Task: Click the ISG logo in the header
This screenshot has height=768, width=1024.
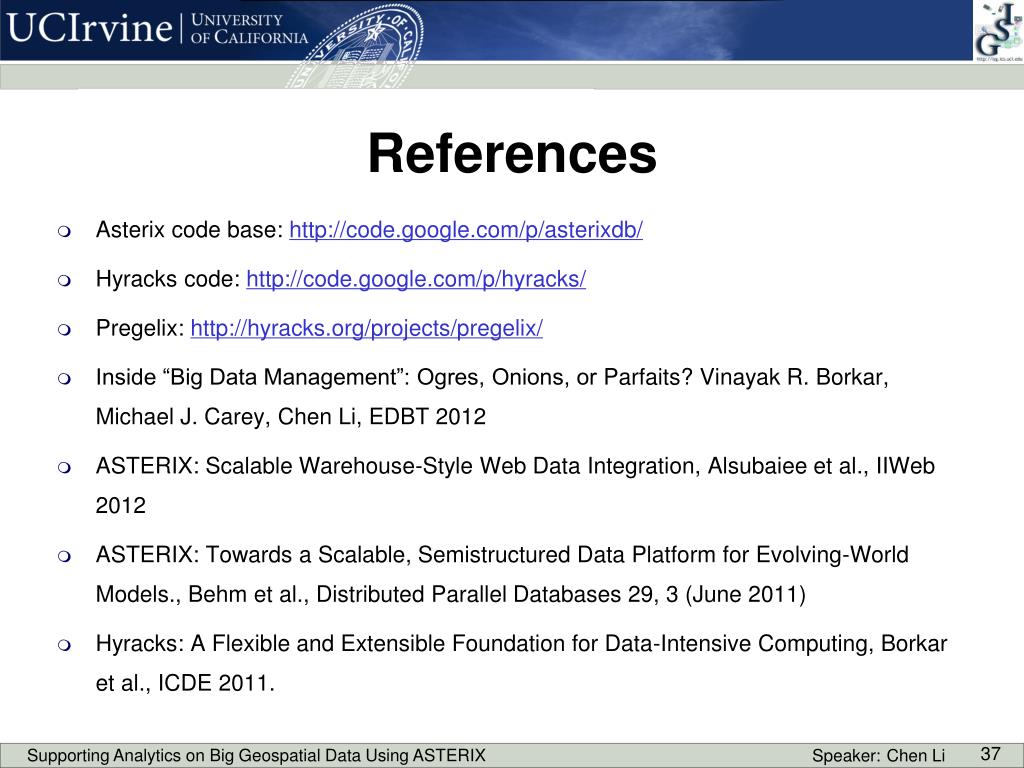Action: [999, 31]
